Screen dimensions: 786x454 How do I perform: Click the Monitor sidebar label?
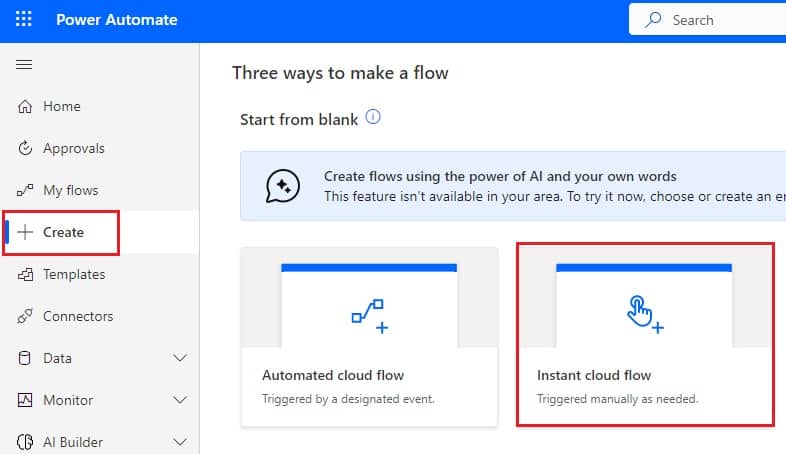click(68, 400)
